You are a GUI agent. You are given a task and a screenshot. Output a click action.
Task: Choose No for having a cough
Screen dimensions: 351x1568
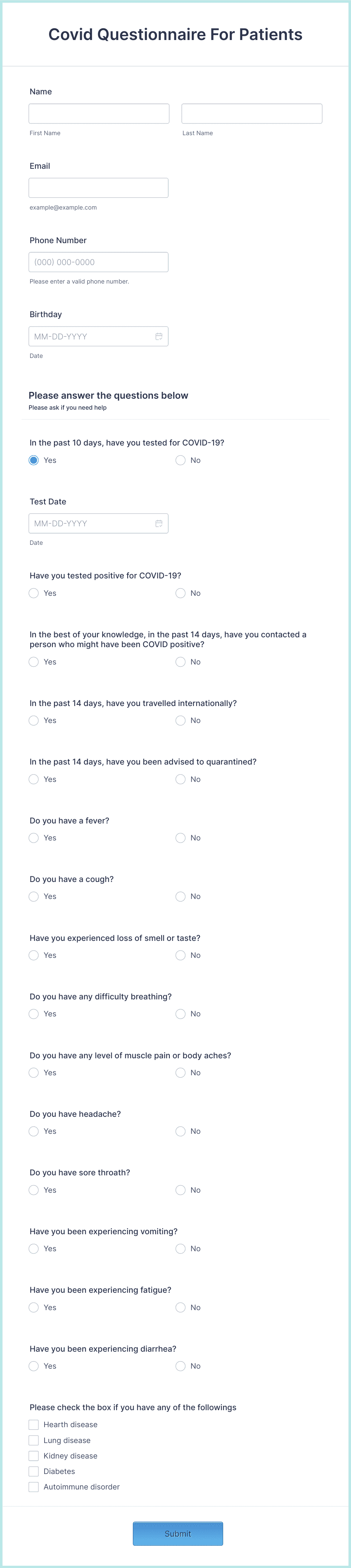pyautogui.click(x=181, y=897)
